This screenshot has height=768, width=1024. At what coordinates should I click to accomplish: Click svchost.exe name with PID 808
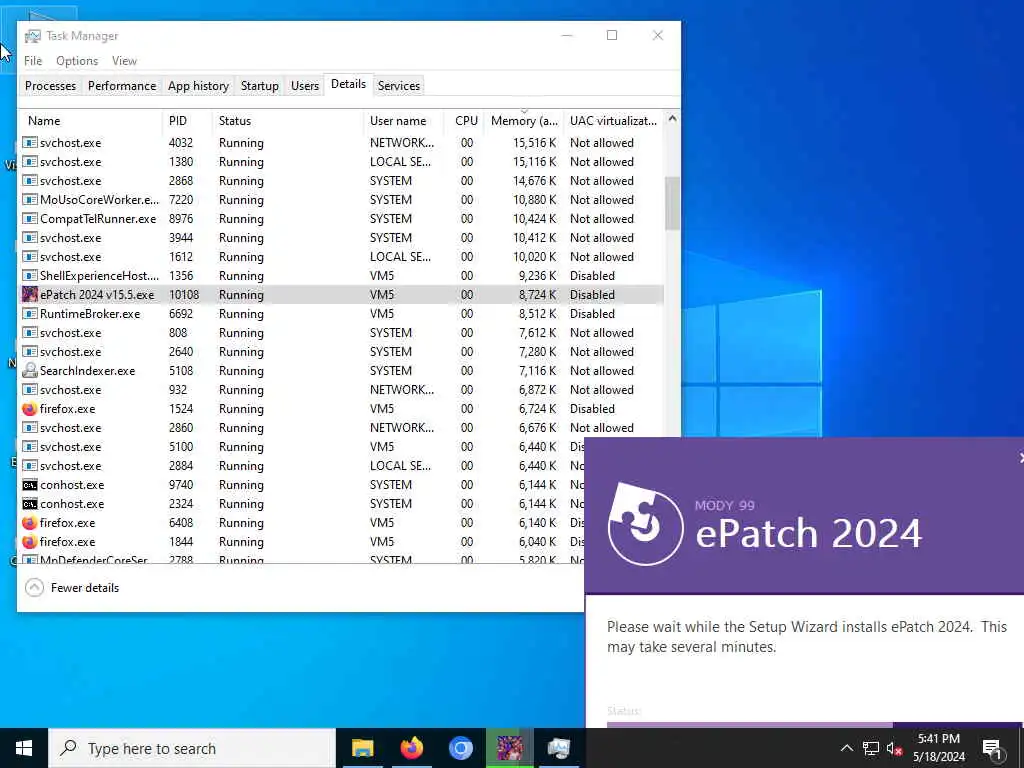pyautogui.click(x=71, y=332)
